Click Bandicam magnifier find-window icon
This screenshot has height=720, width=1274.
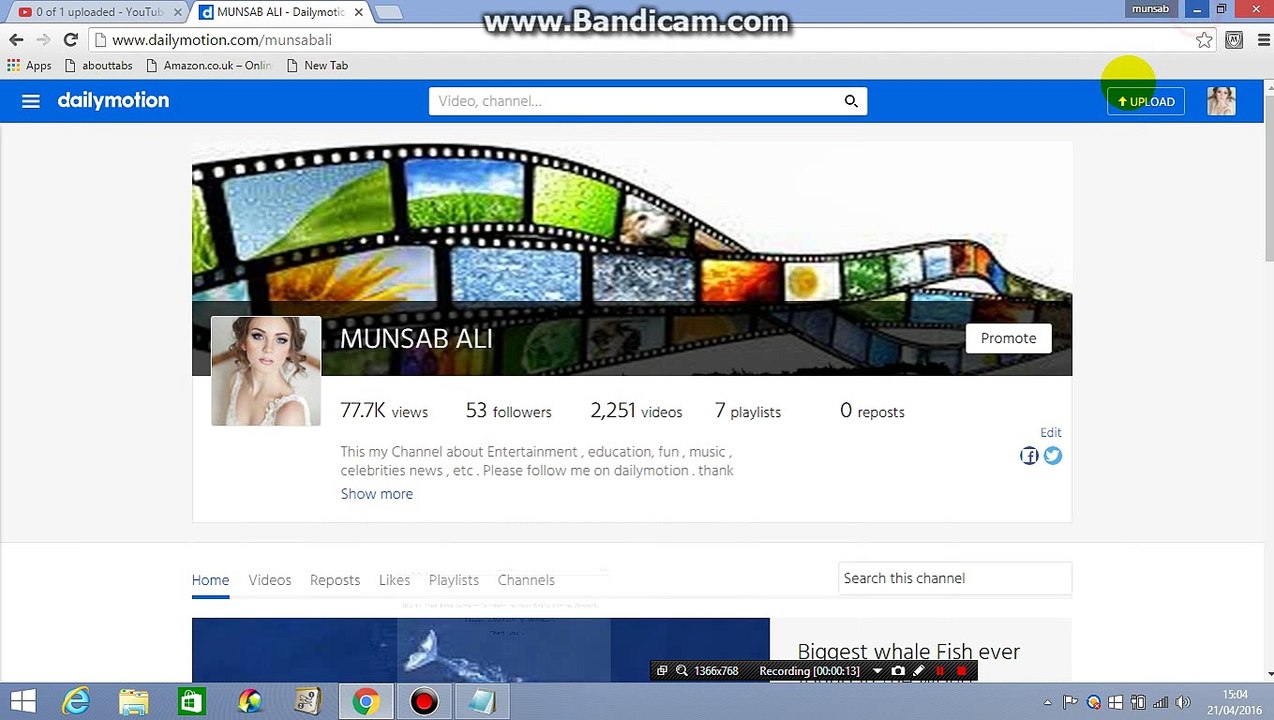click(x=682, y=671)
